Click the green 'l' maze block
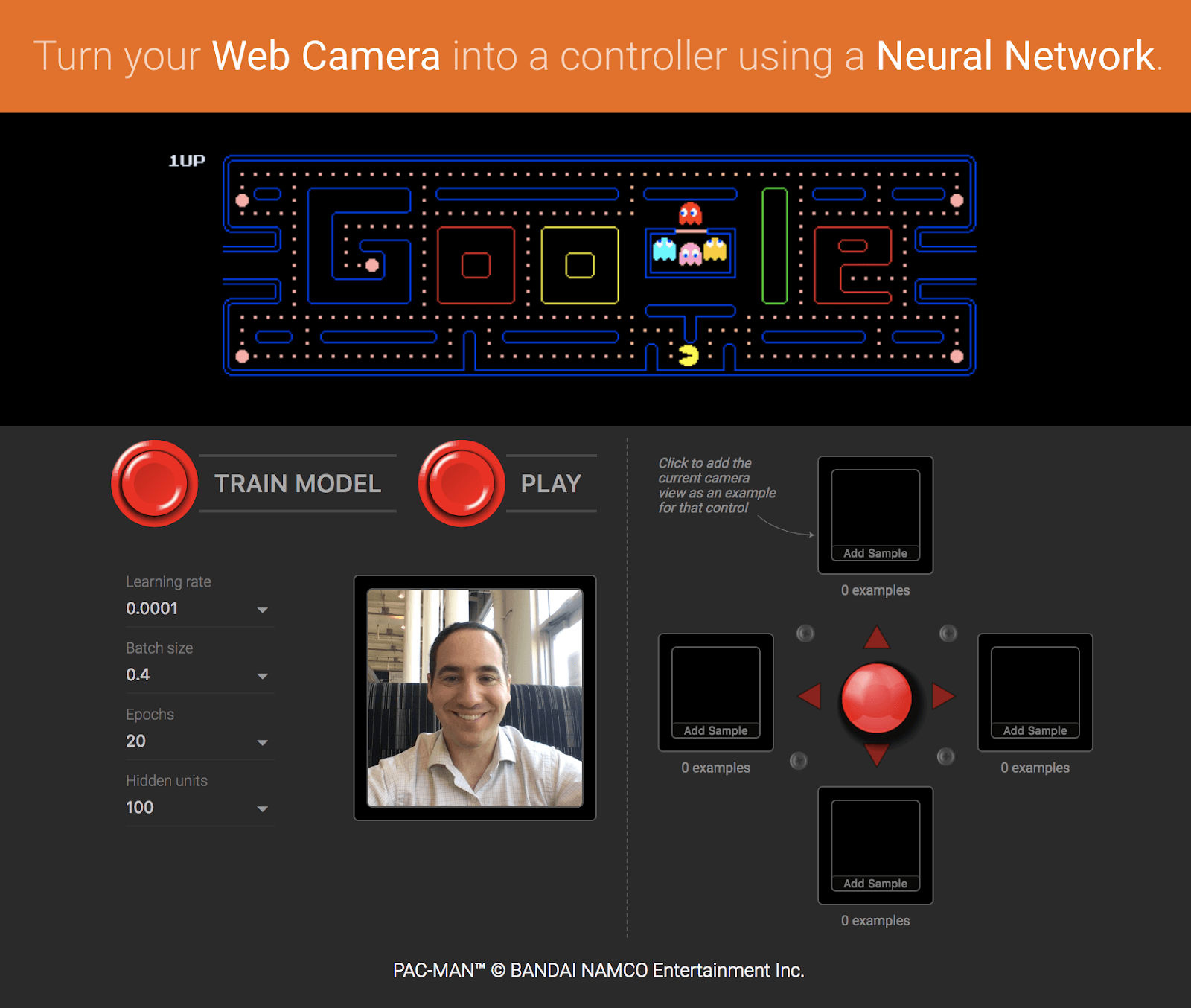Screen dimensions: 1191x1008 tap(774, 246)
